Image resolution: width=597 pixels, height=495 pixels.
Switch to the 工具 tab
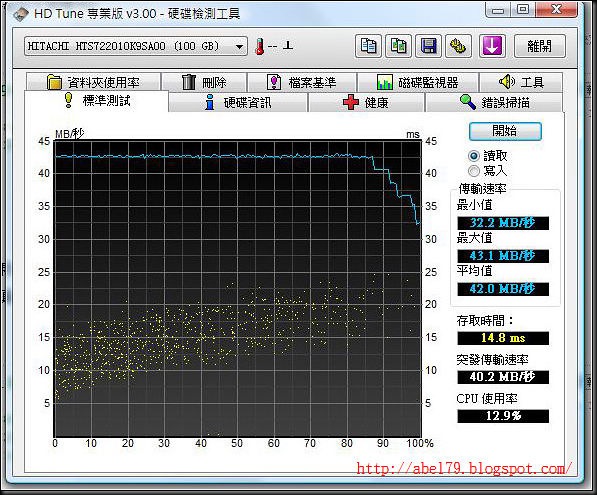521,82
